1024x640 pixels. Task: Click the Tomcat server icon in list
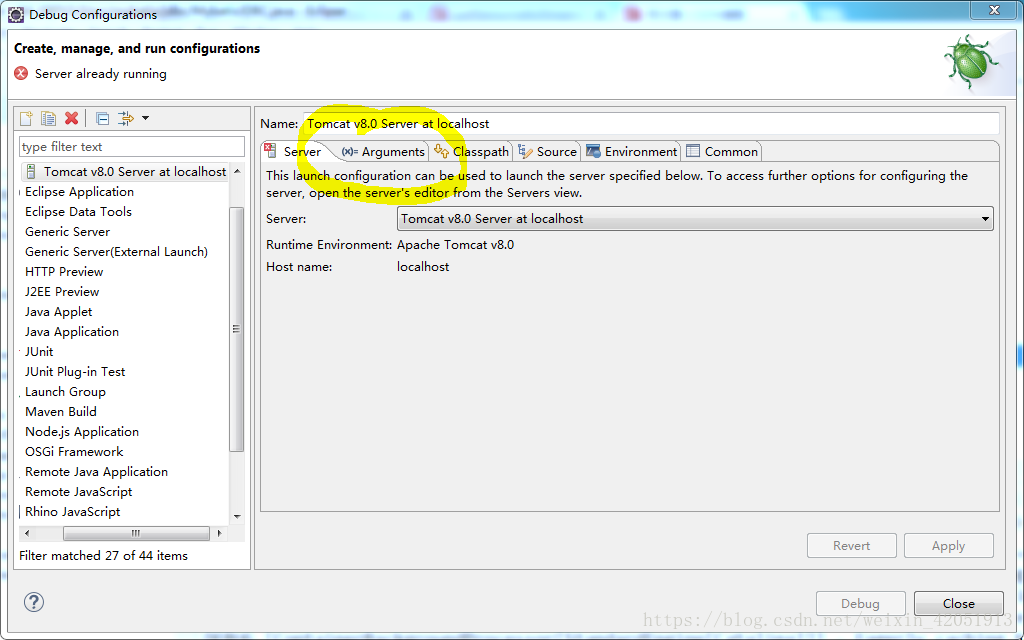coord(31,172)
